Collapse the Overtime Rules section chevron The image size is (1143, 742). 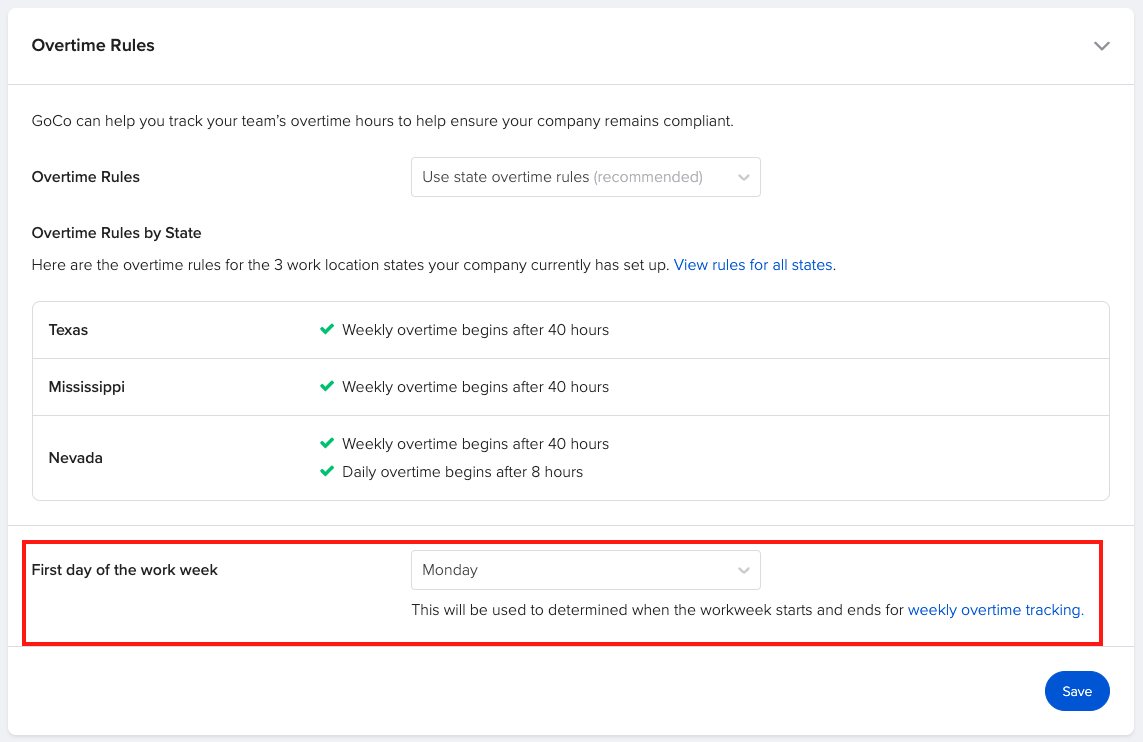(1101, 46)
